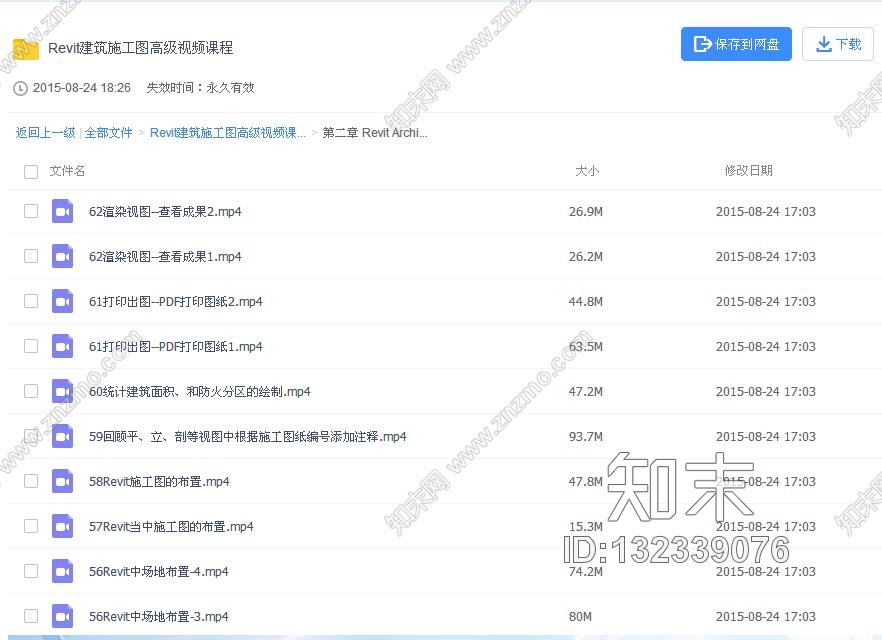Toggle the select-all checkbox beside 文件名
The width and height of the screenshot is (882, 640).
[x=31, y=172]
